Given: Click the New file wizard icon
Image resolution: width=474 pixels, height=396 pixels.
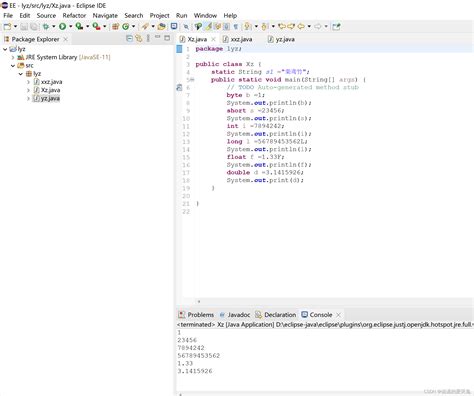Looking at the screenshot, I should tap(7, 26).
